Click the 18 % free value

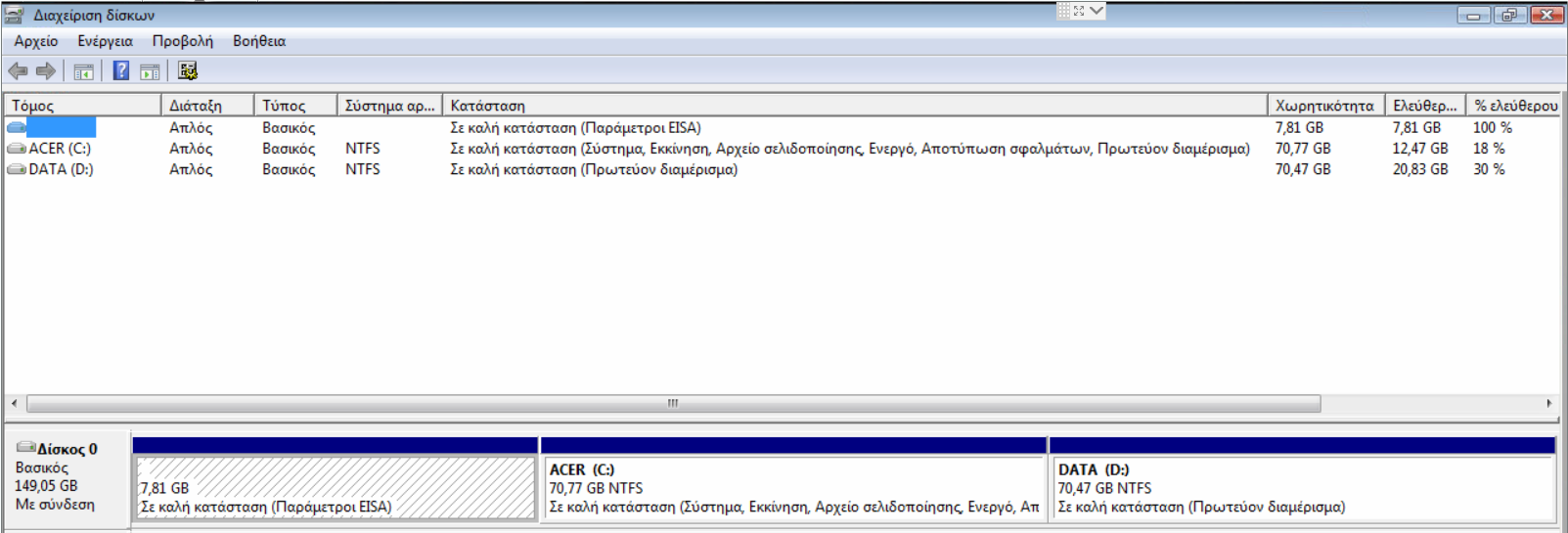(x=1489, y=149)
